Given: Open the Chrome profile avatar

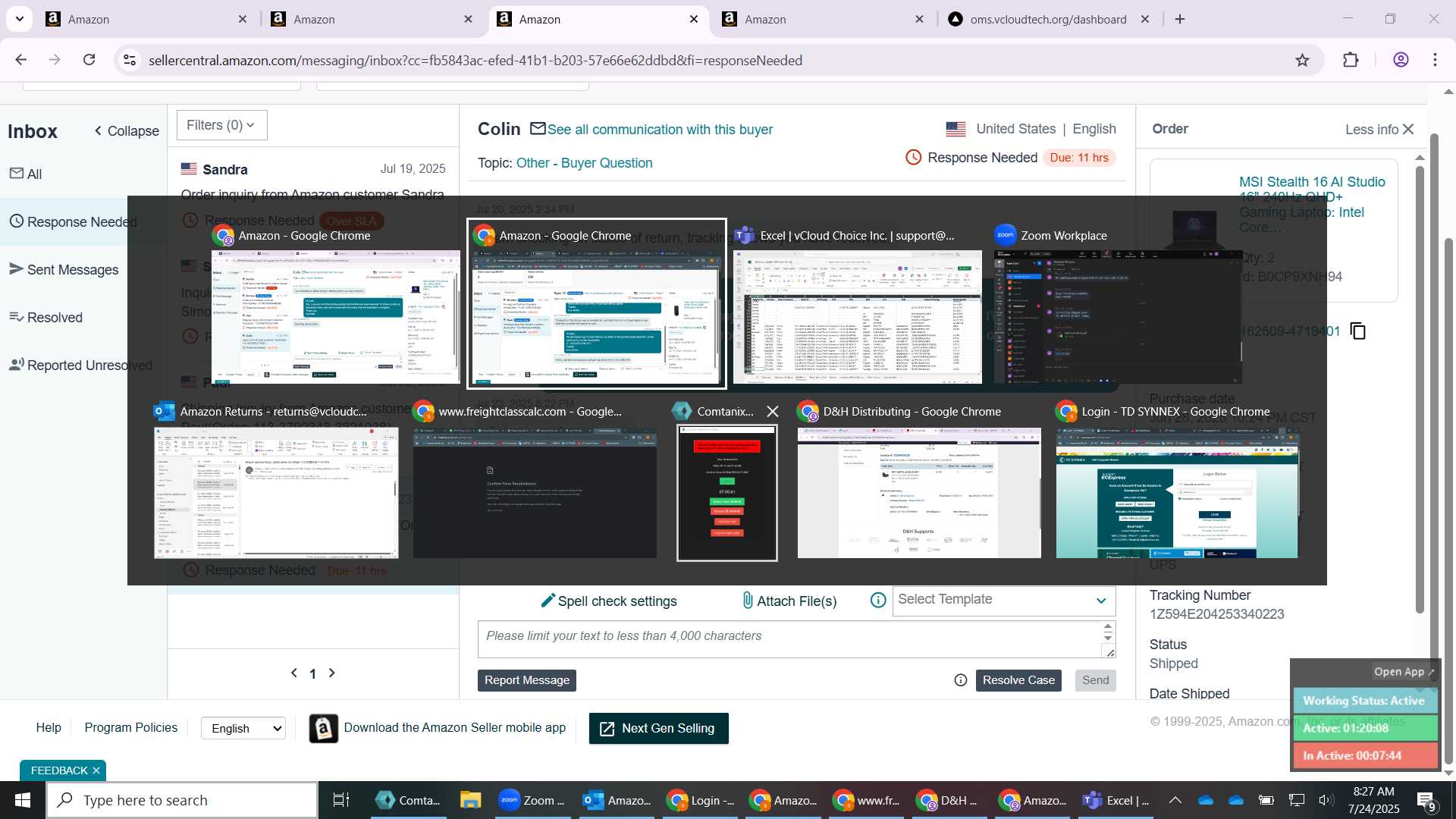Looking at the screenshot, I should pyautogui.click(x=1401, y=60).
